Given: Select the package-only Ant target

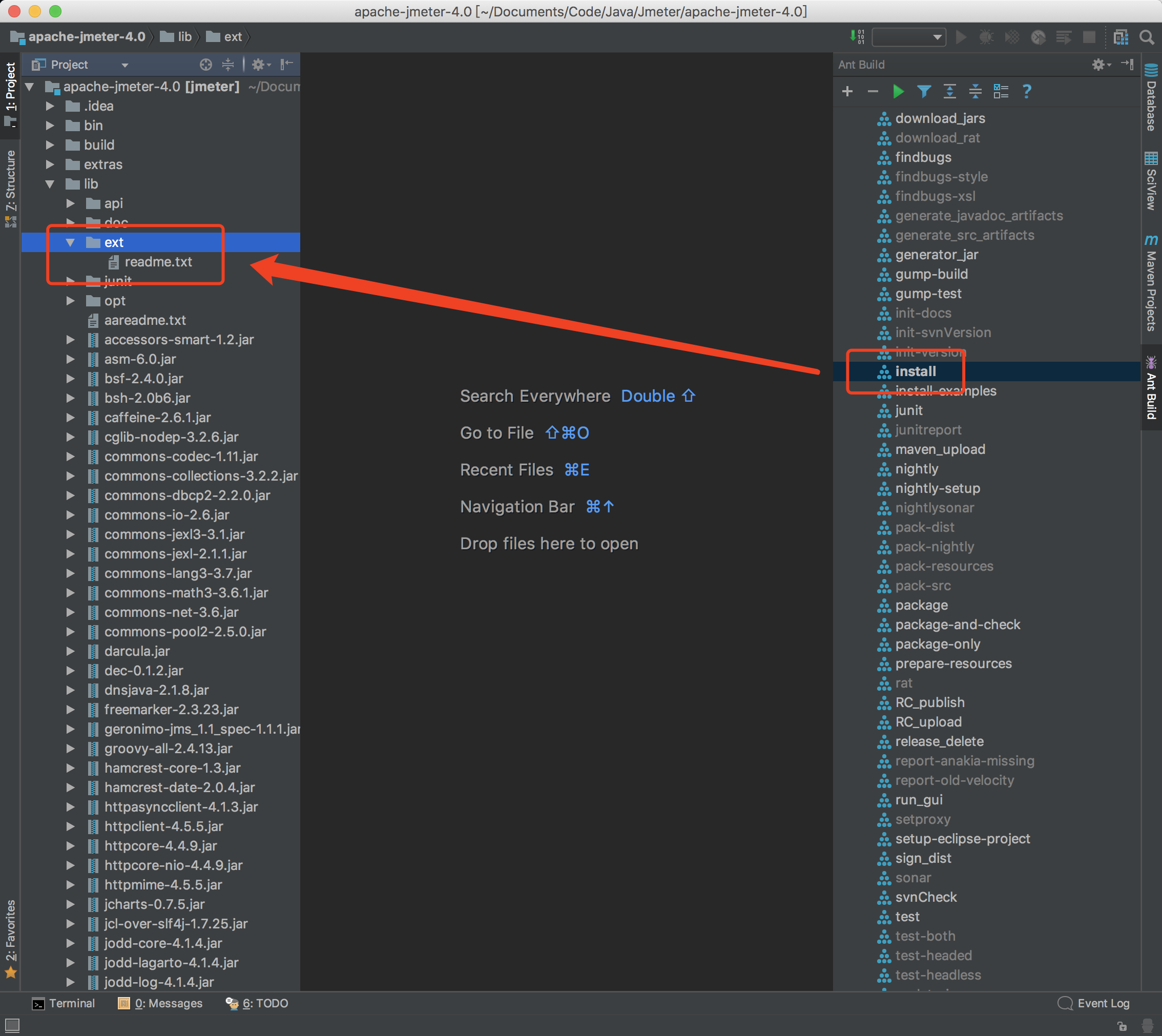Looking at the screenshot, I should pyautogui.click(x=938, y=644).
